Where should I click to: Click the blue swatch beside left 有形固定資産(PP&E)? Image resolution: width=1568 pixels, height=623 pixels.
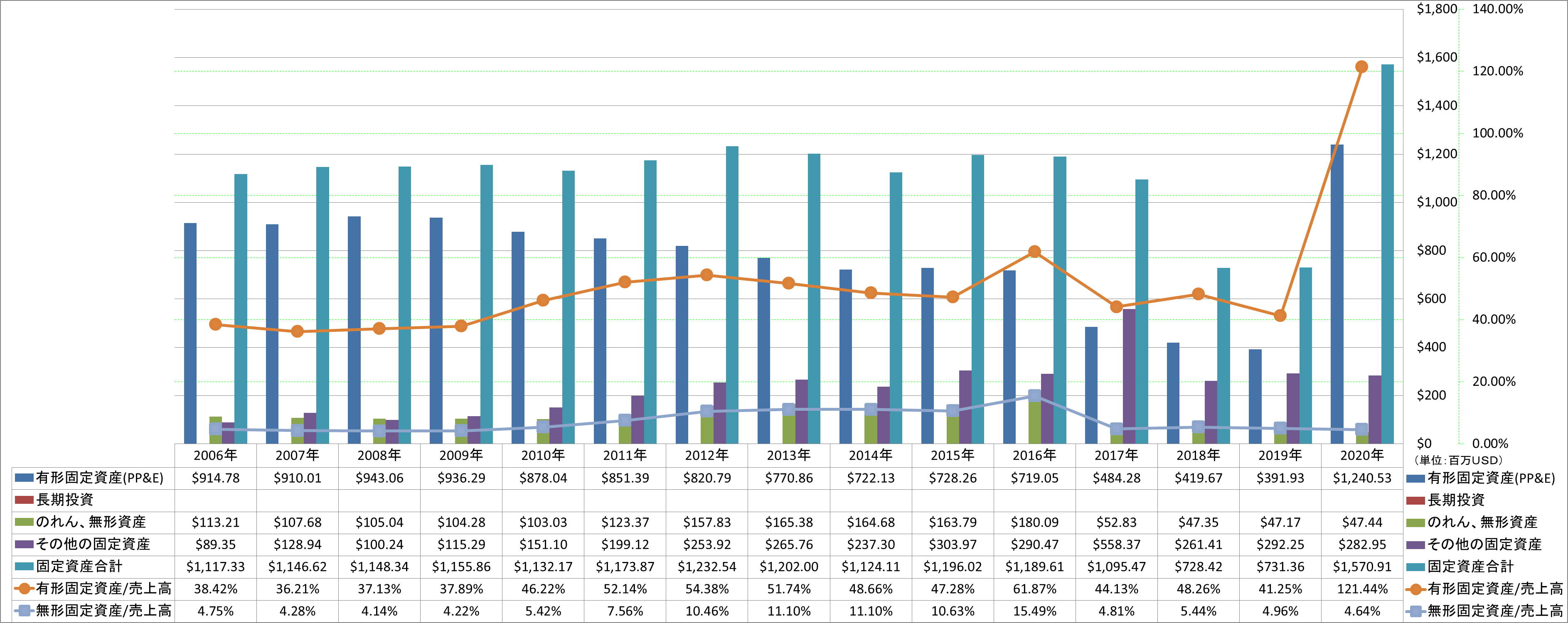[x=24, y=478]
